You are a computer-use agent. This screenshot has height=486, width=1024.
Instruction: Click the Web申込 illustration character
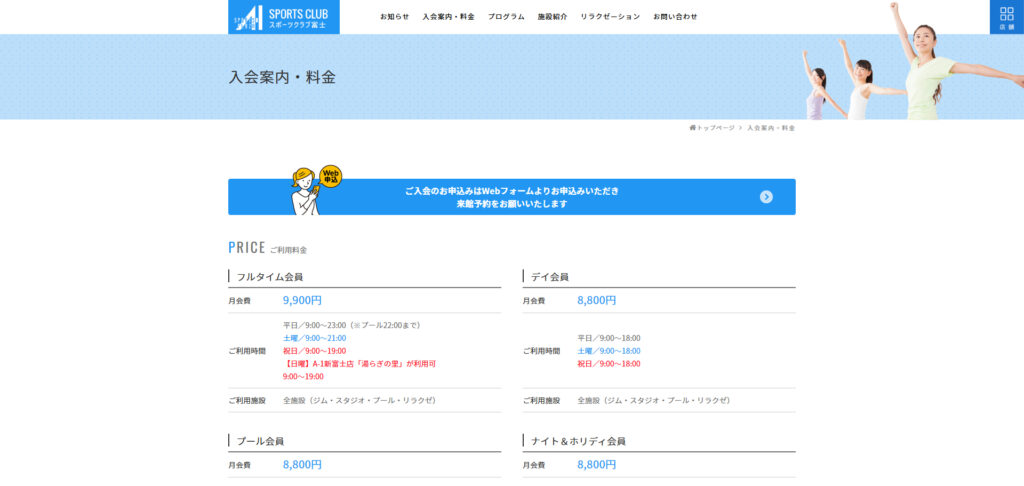[308, 190]
